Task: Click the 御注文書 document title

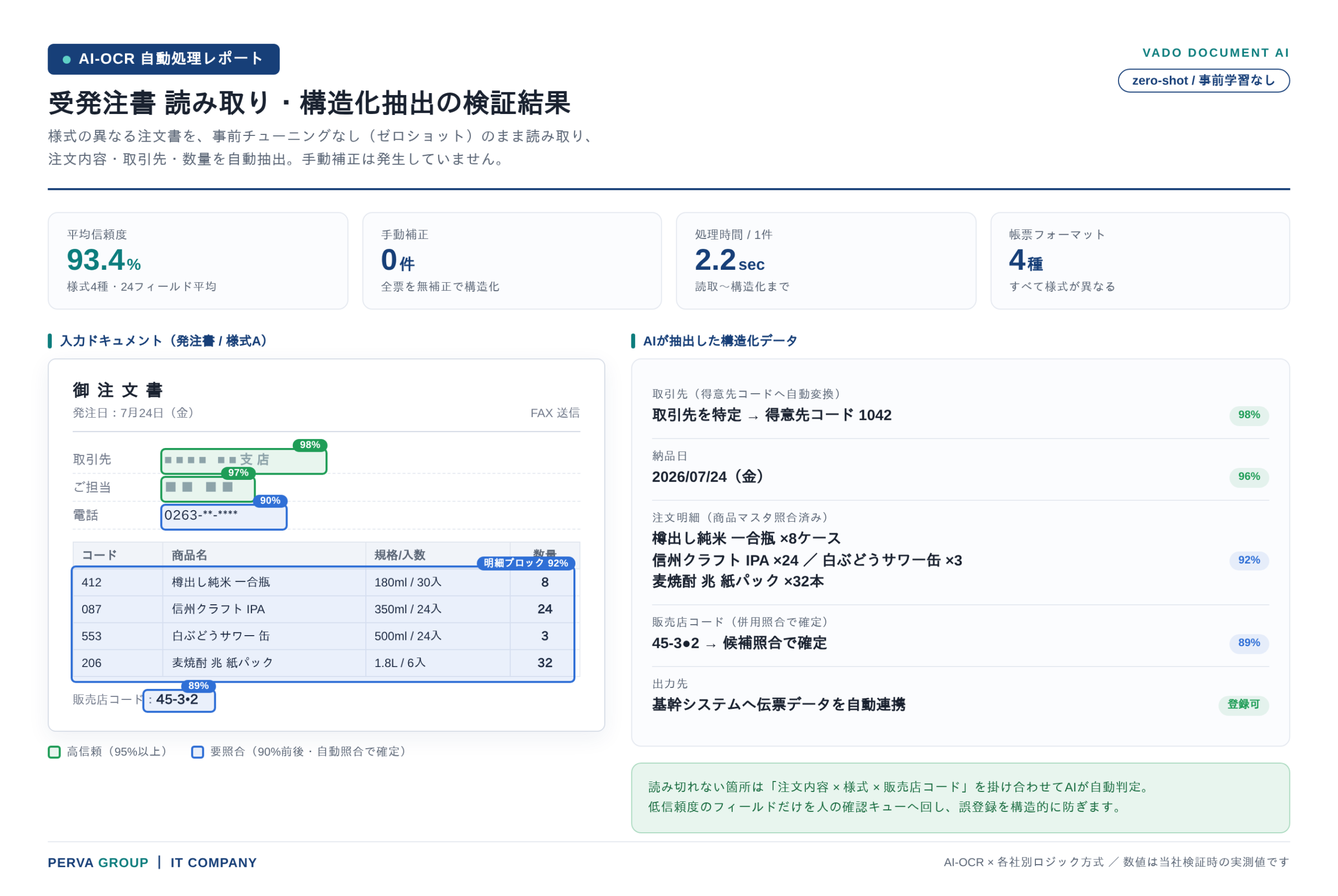Action: pos(118,390)
